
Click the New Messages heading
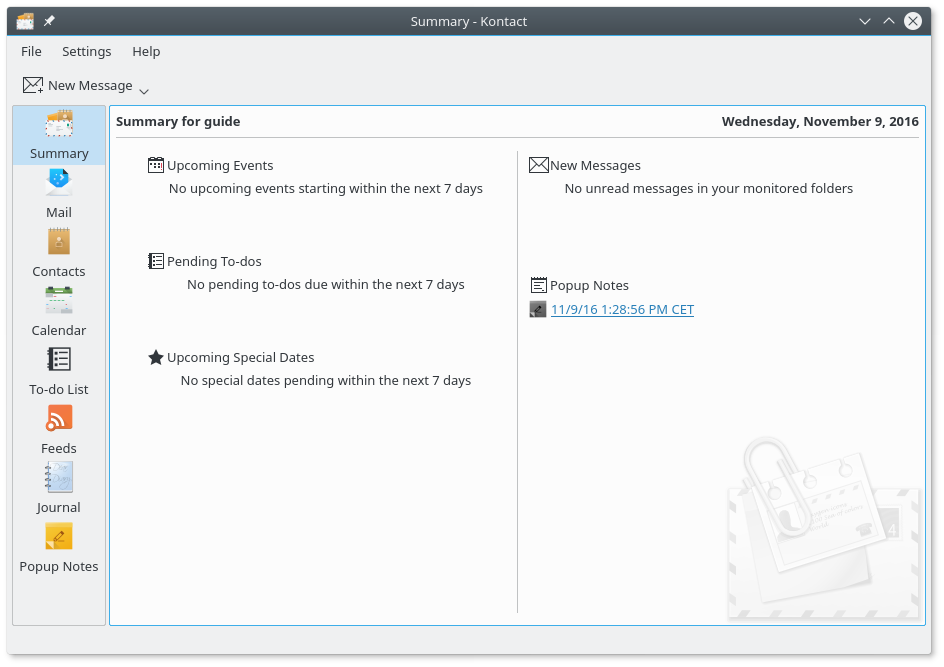coord(595,165)
